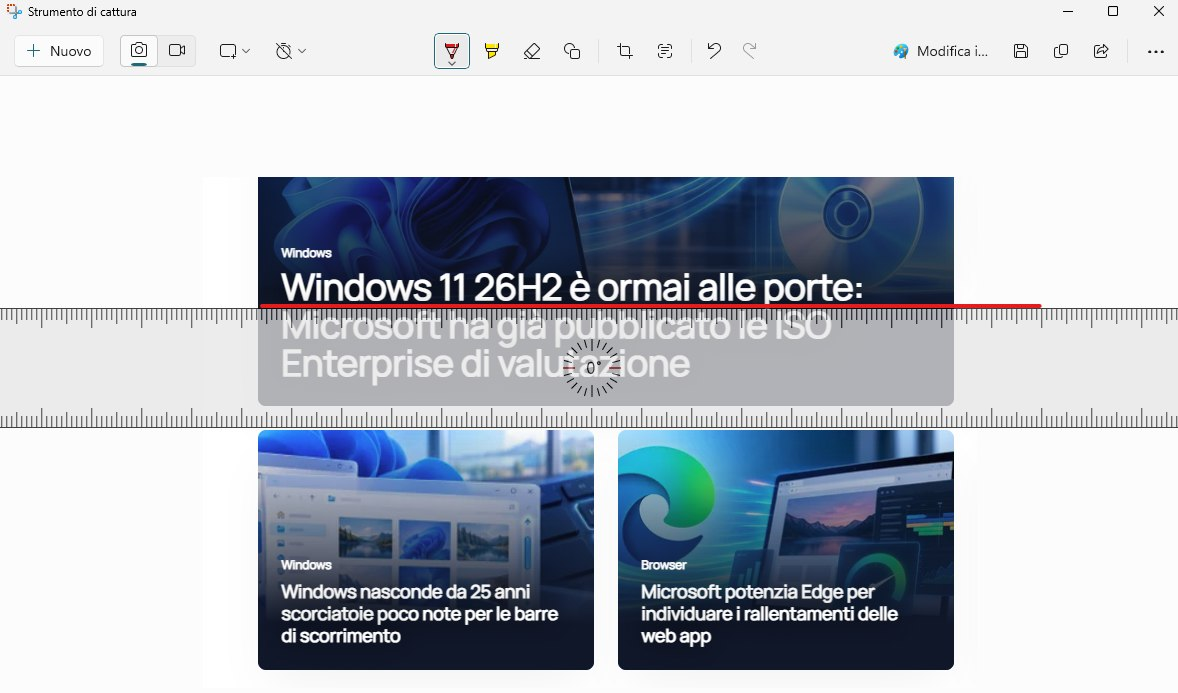The width and height of the screenshot is (1178, 693).
Task: Open the three-dots more options menu
Action: (x=1156, y=51)
